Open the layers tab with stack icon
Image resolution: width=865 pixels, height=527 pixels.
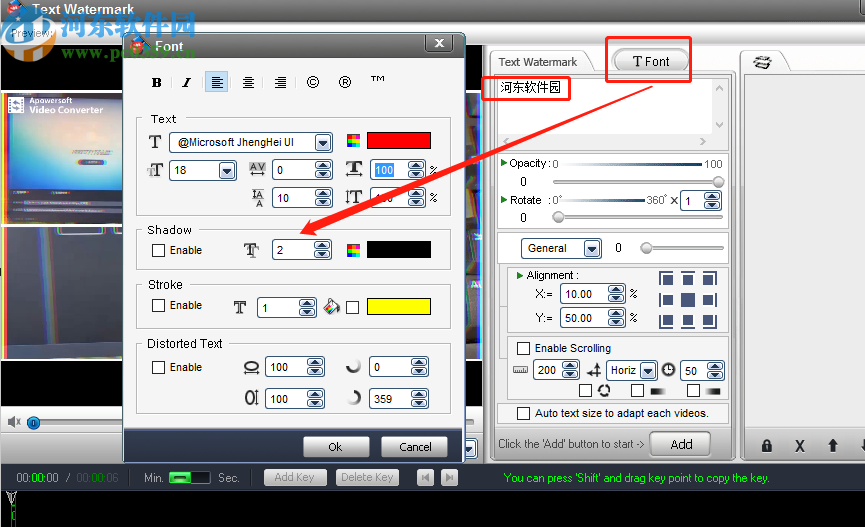tap(762, 62)
